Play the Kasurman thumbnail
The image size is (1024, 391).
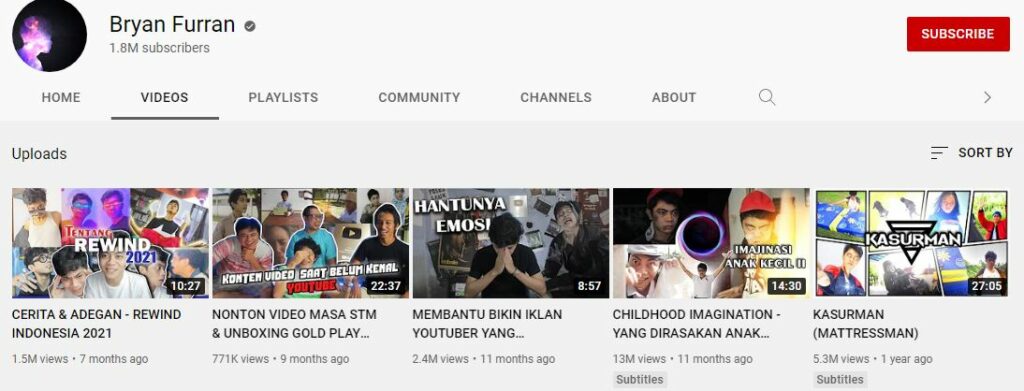(x=912, y=243)
